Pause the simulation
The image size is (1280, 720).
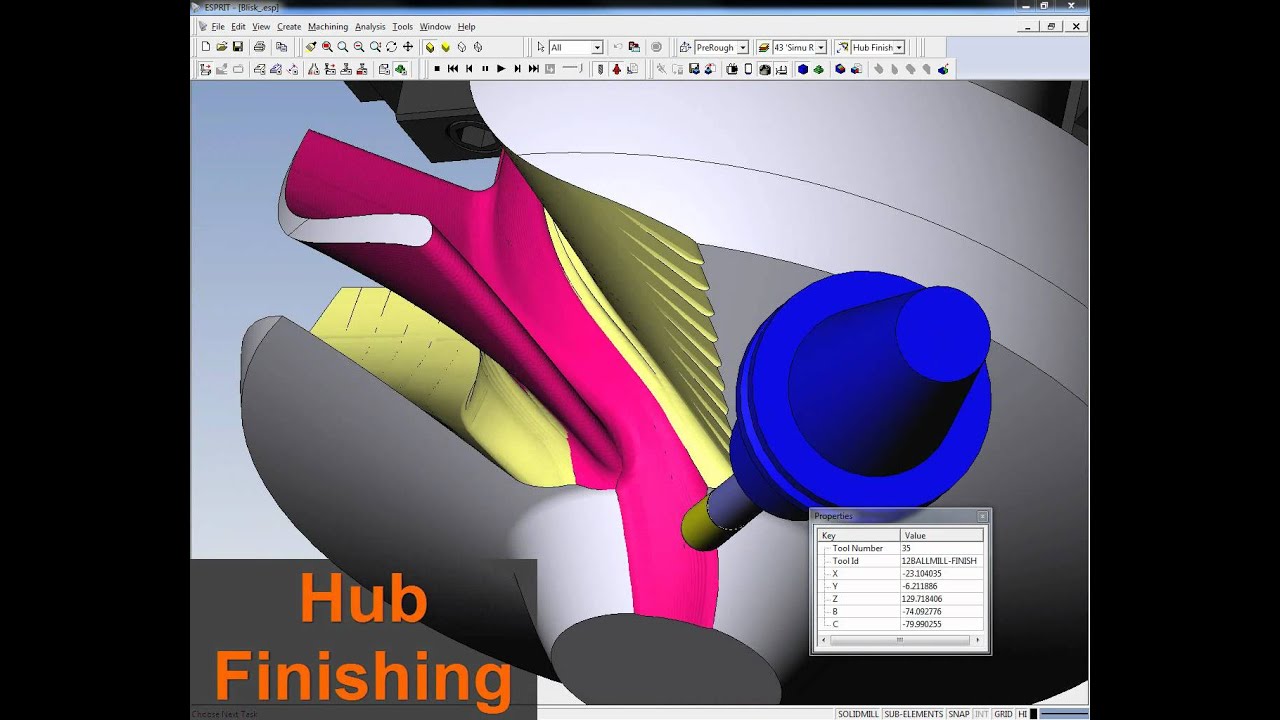coord(485,69)
